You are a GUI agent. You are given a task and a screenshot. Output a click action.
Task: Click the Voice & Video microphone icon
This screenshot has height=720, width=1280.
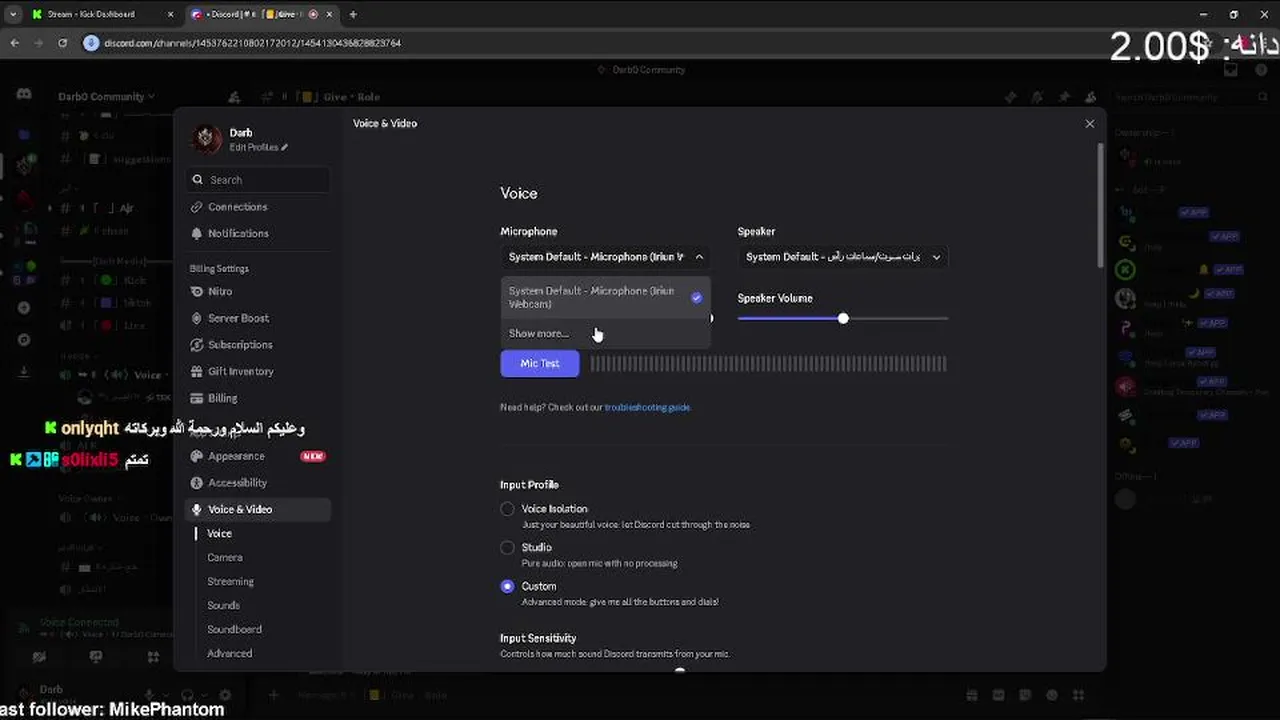(x=197, y=509)
